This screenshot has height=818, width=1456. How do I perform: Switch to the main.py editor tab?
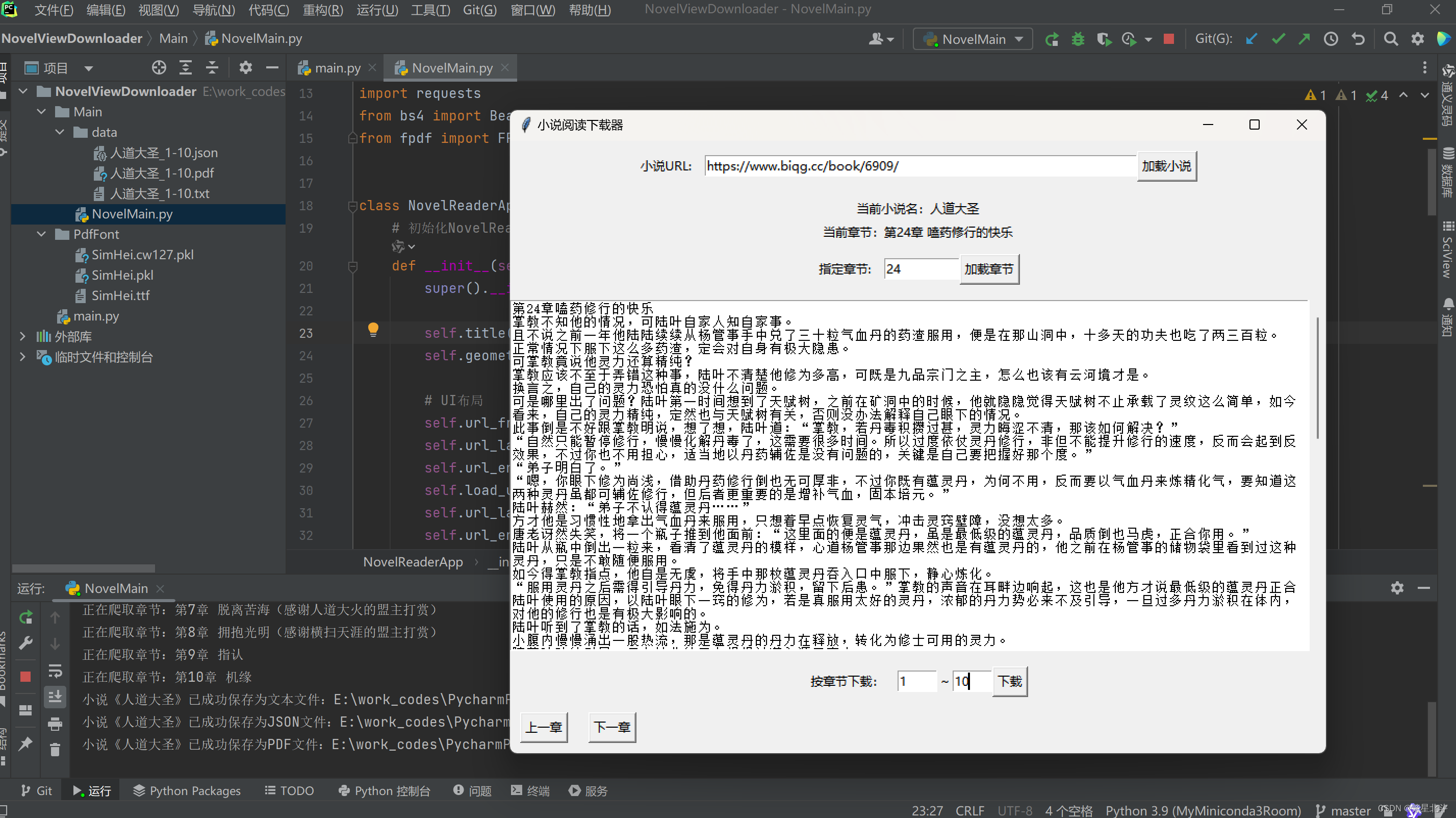(x=338, y=68)
